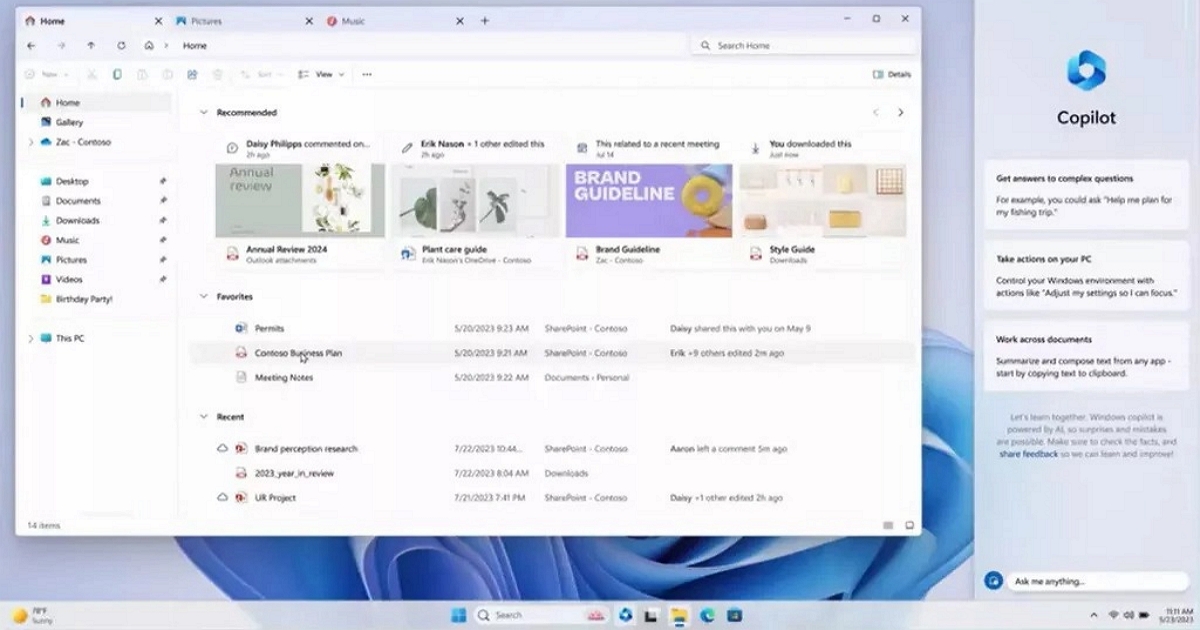Click the Share icon in the toolbar
The width and height of the screenshot is (1200, 630).
coord(192,74)
